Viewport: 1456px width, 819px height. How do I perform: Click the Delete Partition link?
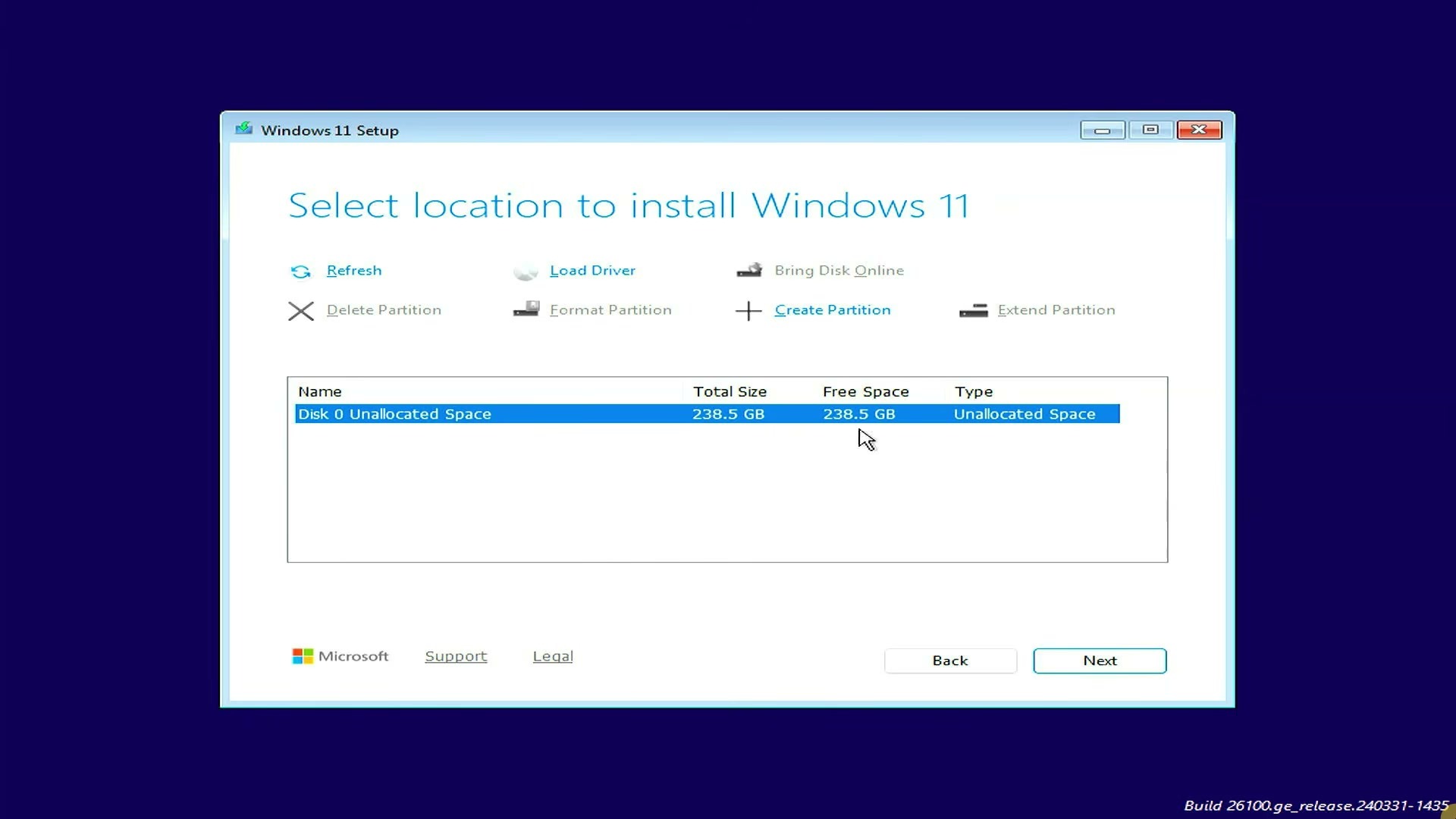pyautogui.click(x=384, y=310)
